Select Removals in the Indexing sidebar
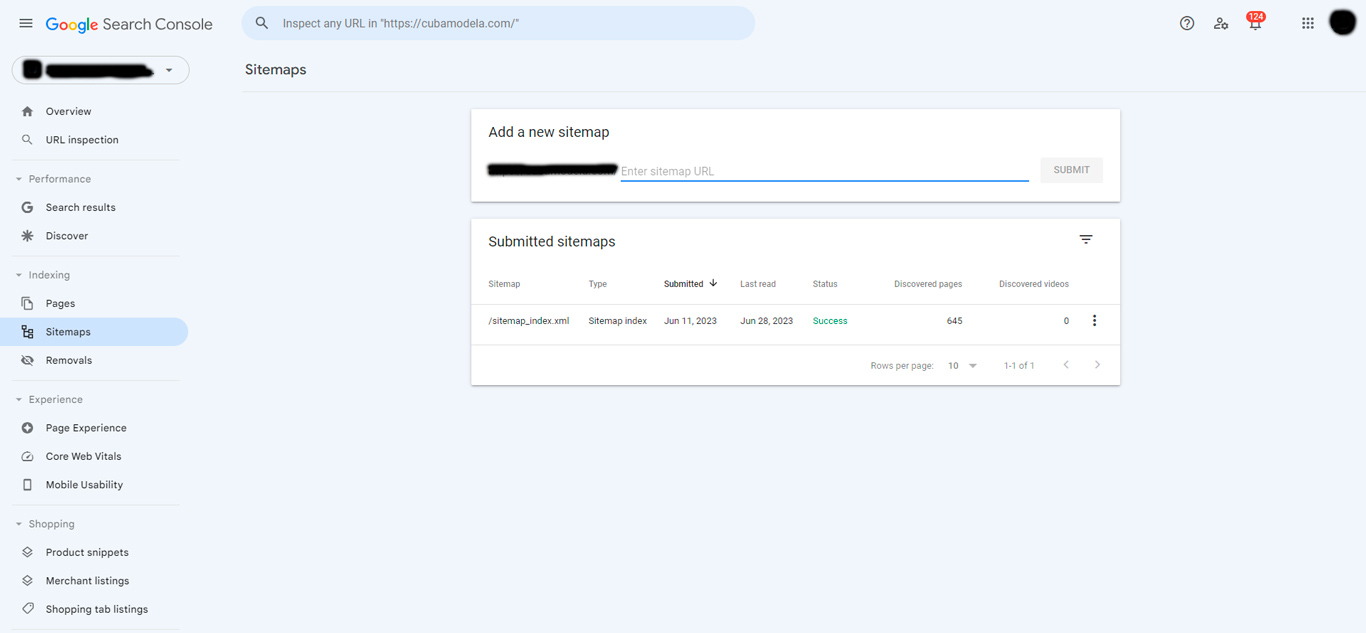Screen dimensions: 1366x633 (68, 360)
